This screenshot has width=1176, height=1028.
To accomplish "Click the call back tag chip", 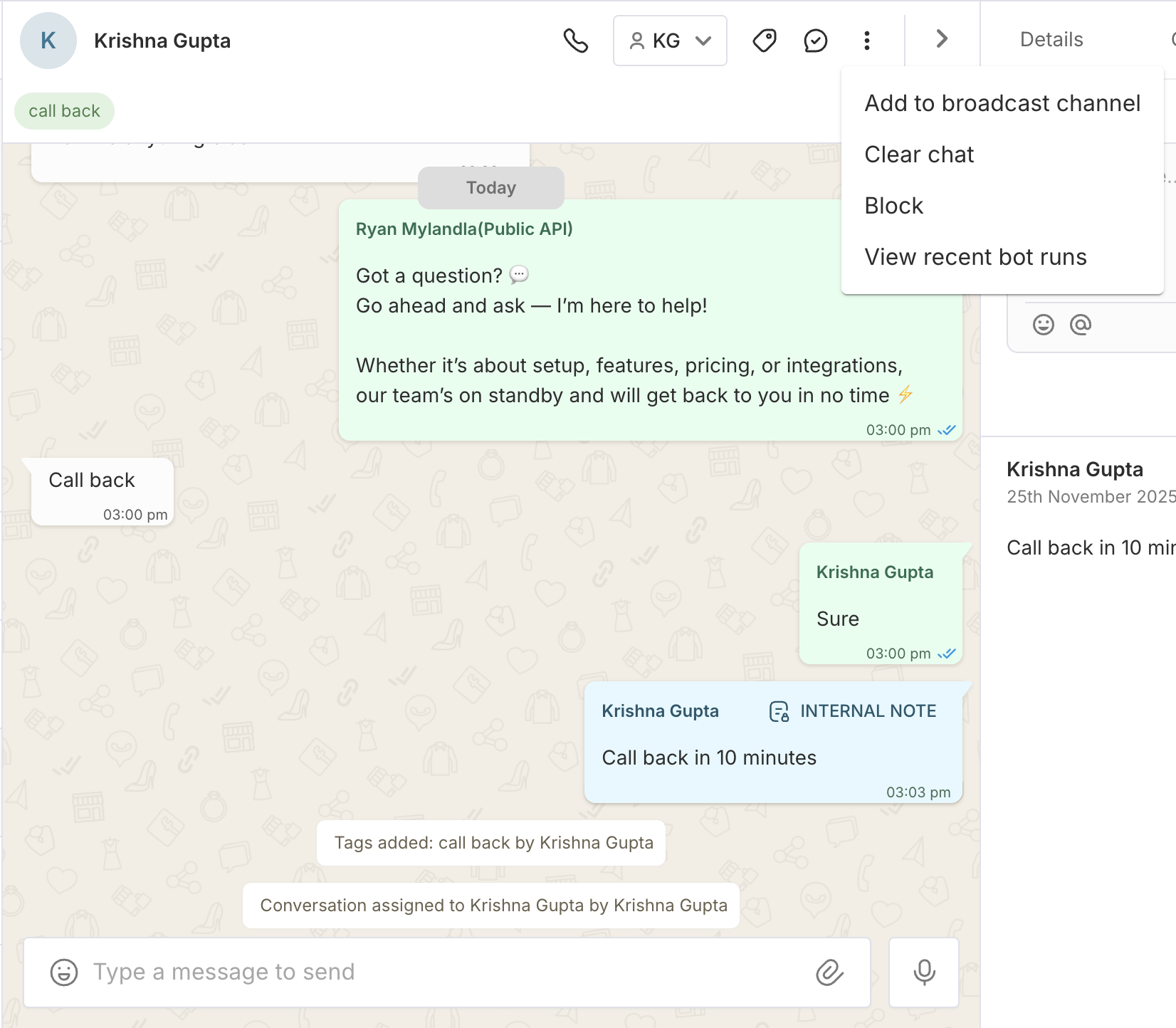I will [64, 111].
